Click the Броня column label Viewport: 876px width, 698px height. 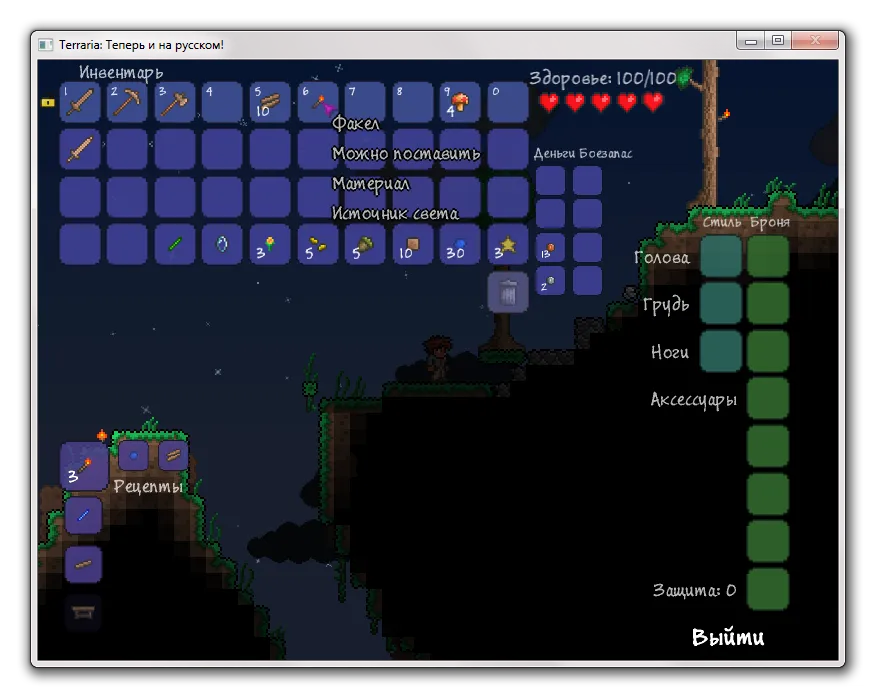(x=770, y=222)
